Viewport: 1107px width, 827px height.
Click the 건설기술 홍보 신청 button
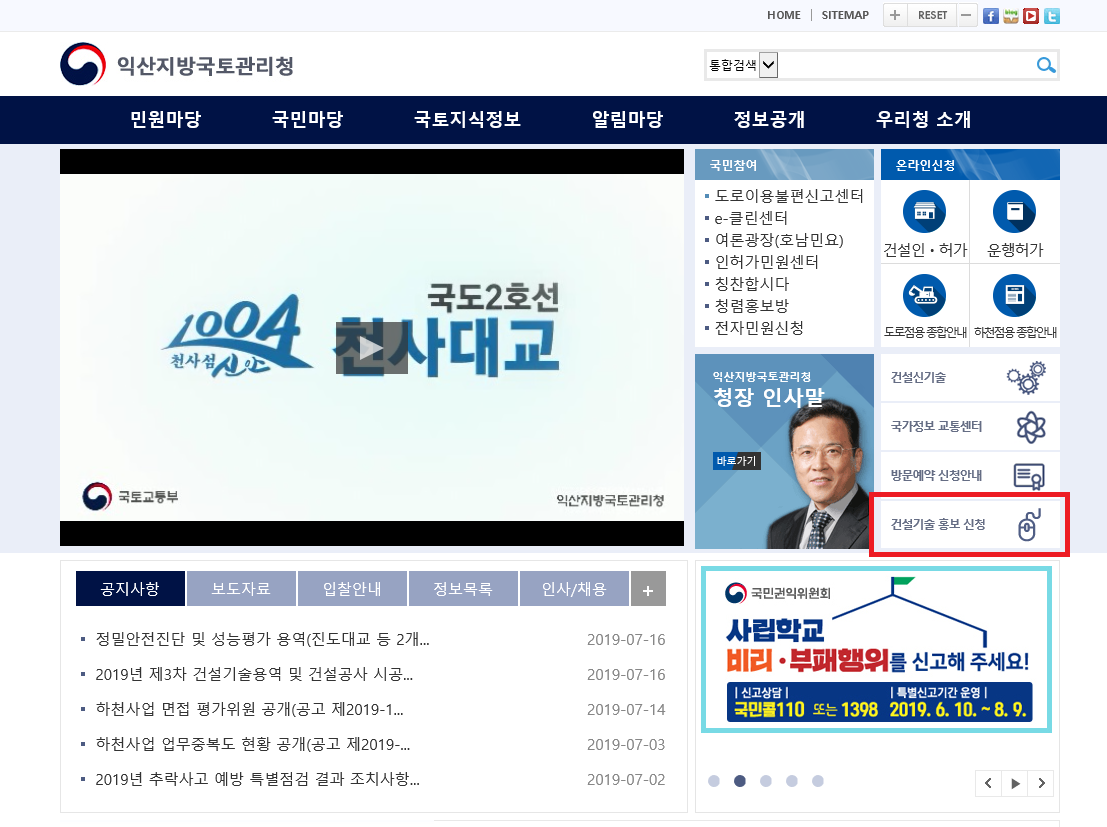[x=969, y=524]
